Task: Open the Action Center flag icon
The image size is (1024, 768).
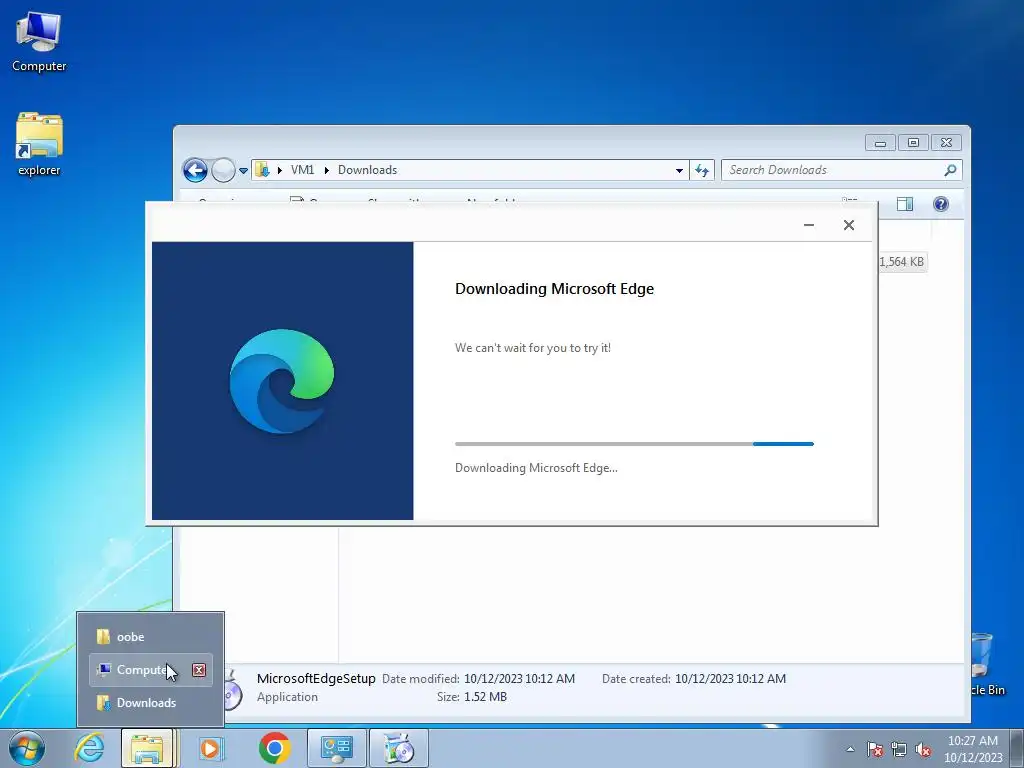Action: [875, 749]
